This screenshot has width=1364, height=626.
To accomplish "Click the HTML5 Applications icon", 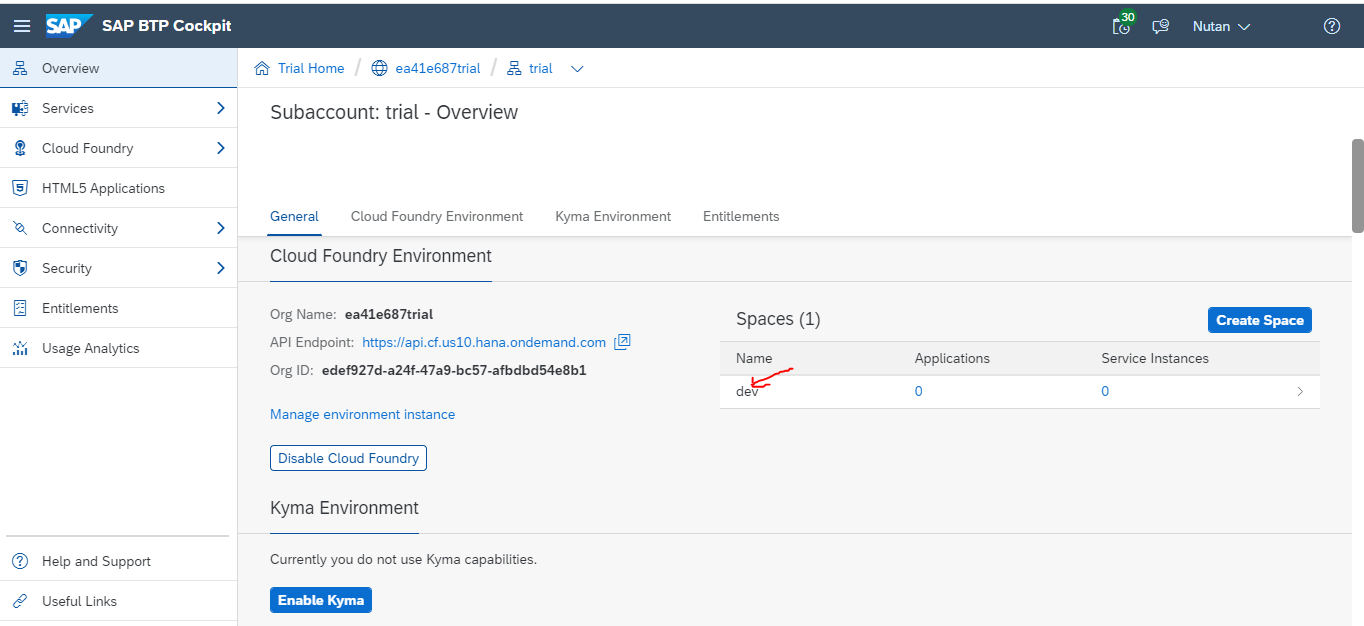I will (x=20, y=188).
